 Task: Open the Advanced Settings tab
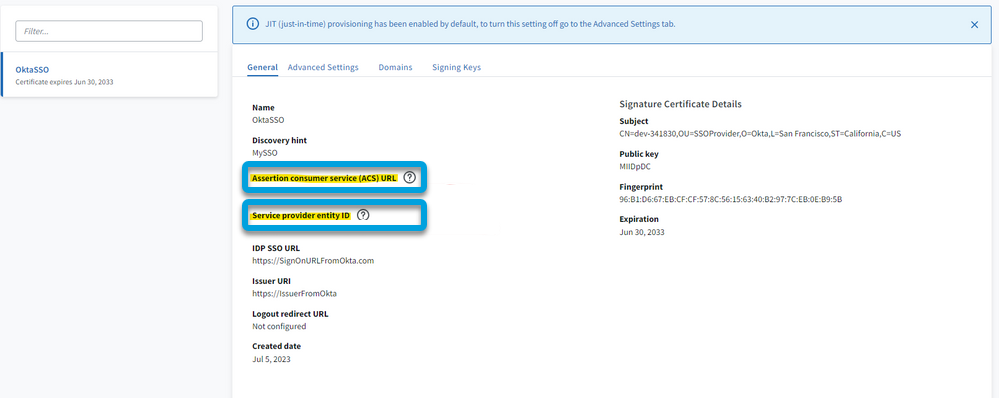(323, 67)
